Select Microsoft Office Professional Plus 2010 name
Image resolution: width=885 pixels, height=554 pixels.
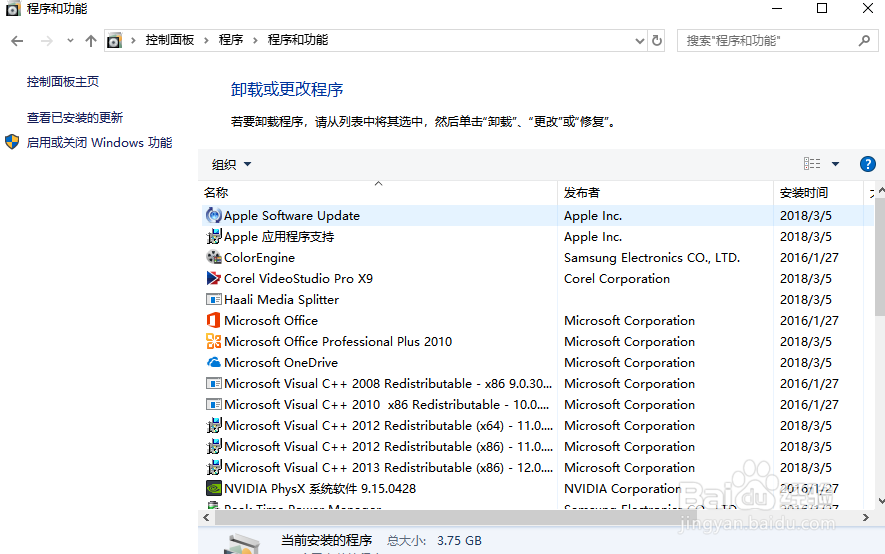click(338, 341)
